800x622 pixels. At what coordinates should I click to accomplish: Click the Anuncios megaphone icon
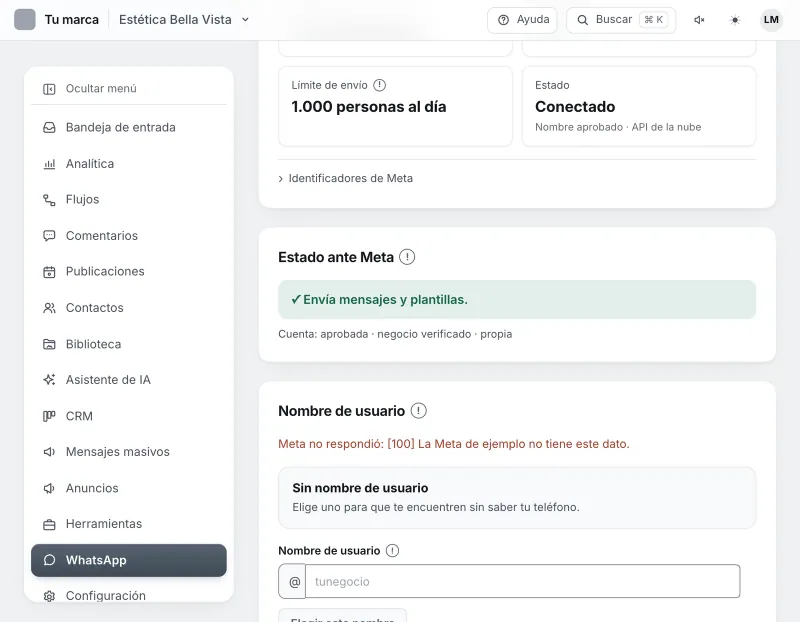point(49,488)
